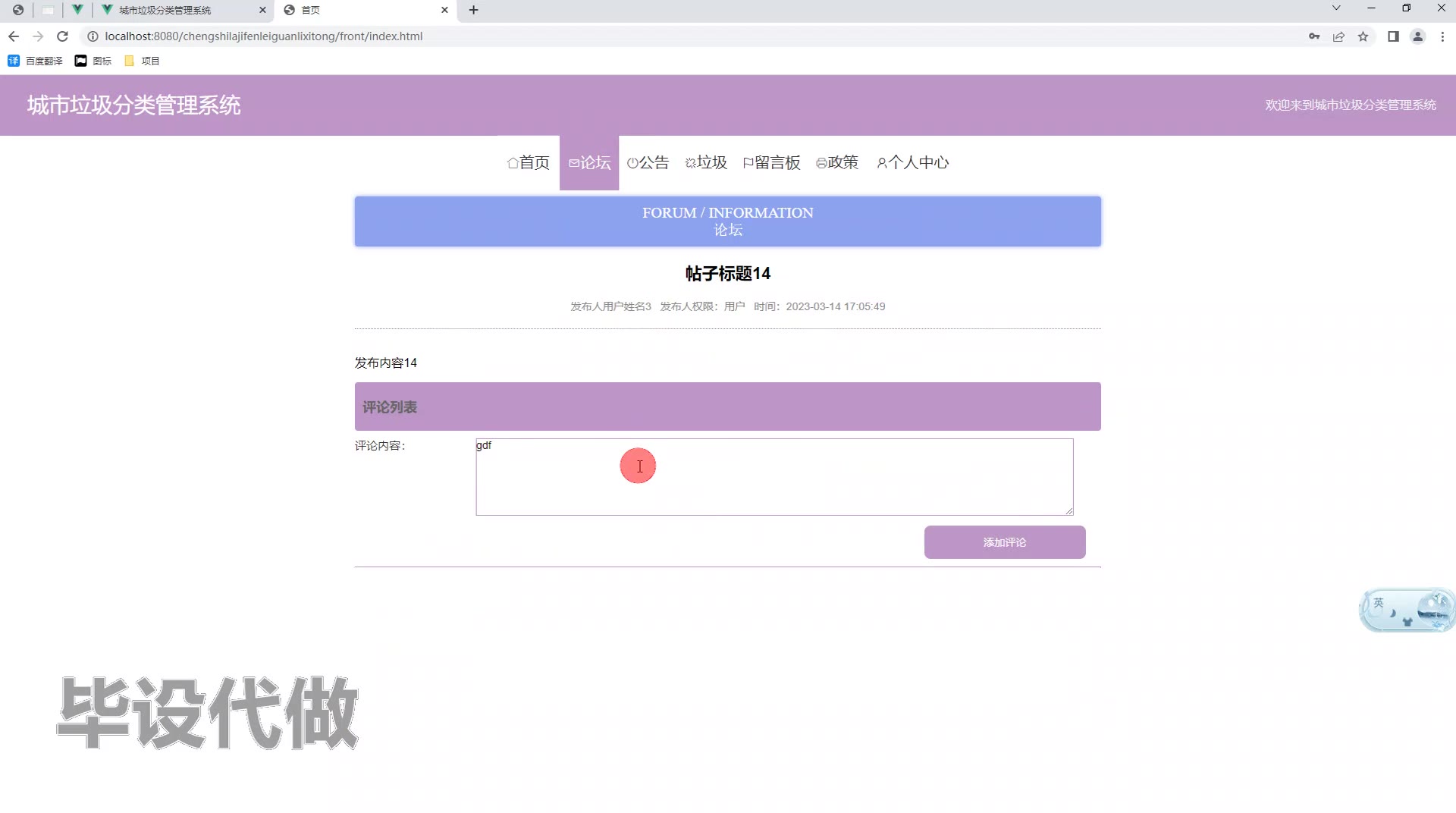The image size is (1456, 813).
Task: Click the 发布内容14 post text
Action: (386, 363)
